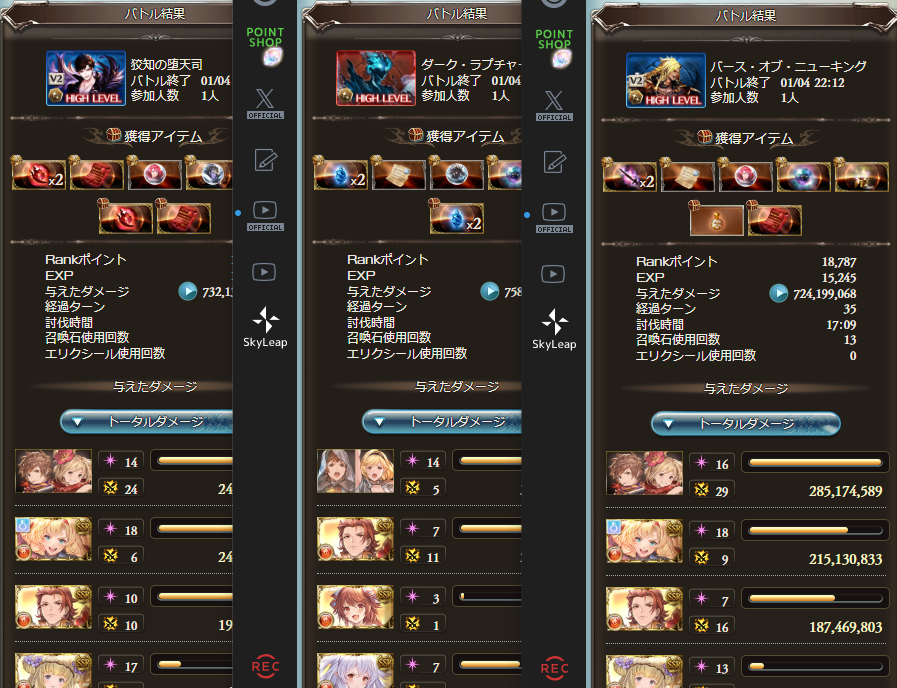
Task: Expand トータルダメージ dropdown in left panel
Action: 146,421
